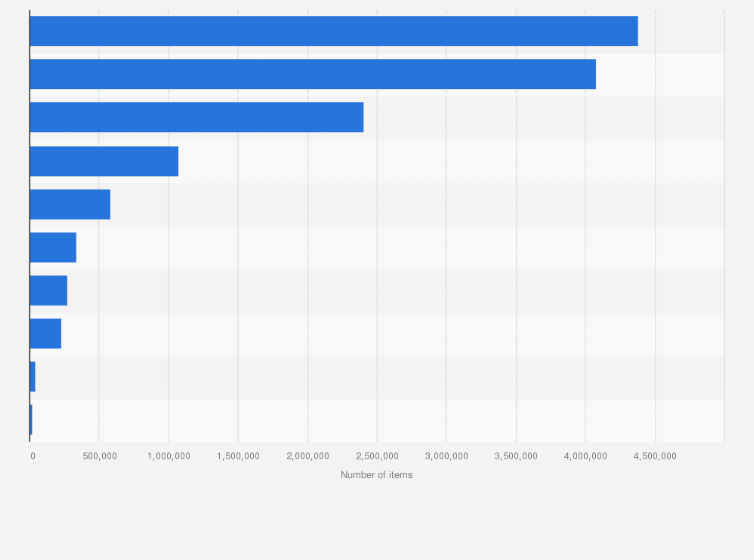754x560 pixels.
Task: Click the ninth, second-smallest bar
Action: (33, 377)
